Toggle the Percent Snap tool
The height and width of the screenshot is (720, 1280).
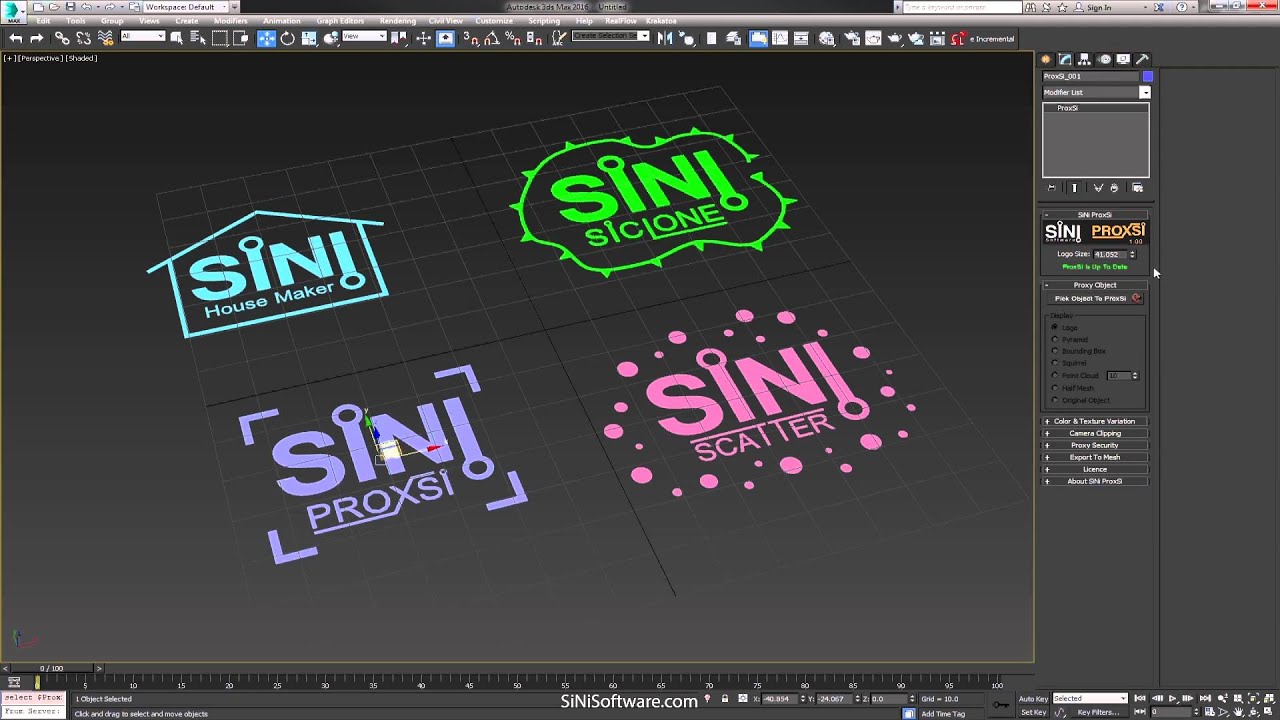coord(513,38)
